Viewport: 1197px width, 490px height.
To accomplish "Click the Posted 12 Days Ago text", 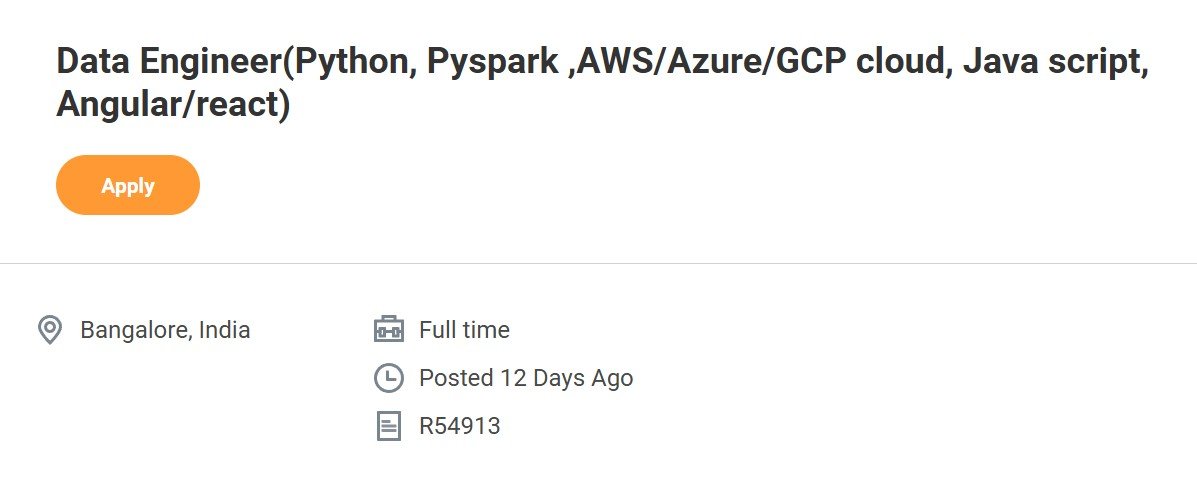I will coord(526,378).
